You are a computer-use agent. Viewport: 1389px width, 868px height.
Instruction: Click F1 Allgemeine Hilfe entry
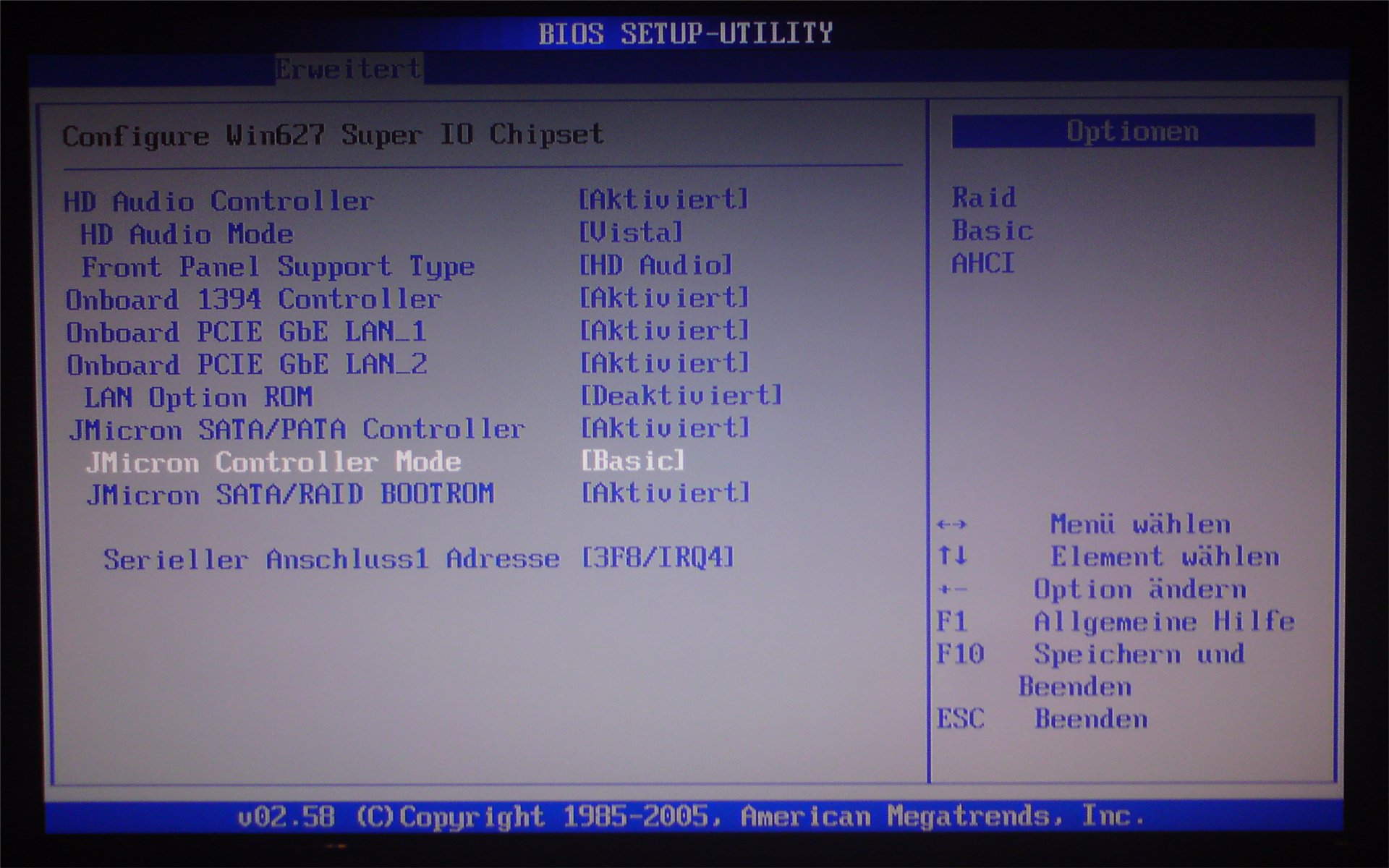[x=1114, y=622]
